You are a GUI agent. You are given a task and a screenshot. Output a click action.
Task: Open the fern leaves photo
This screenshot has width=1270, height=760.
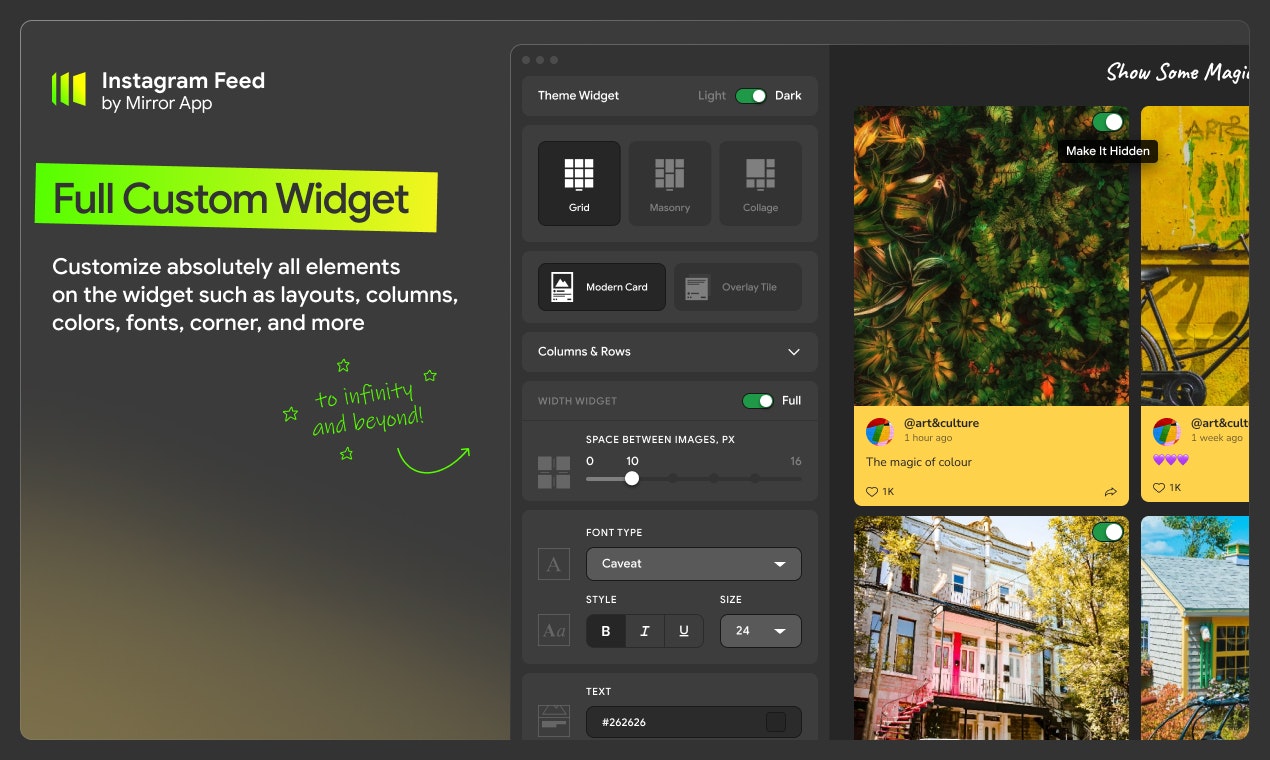[992, 256]
